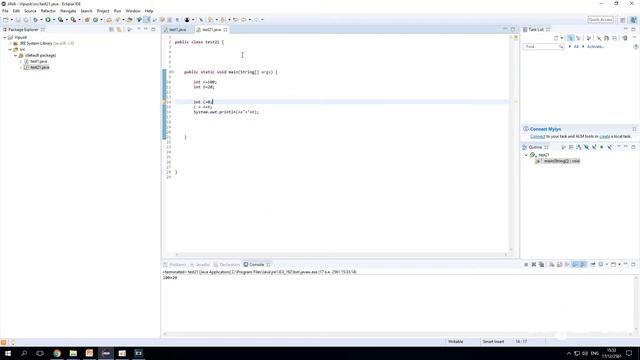
Task: Click the Java perspective icon at top right
Action: click(633, 20)
